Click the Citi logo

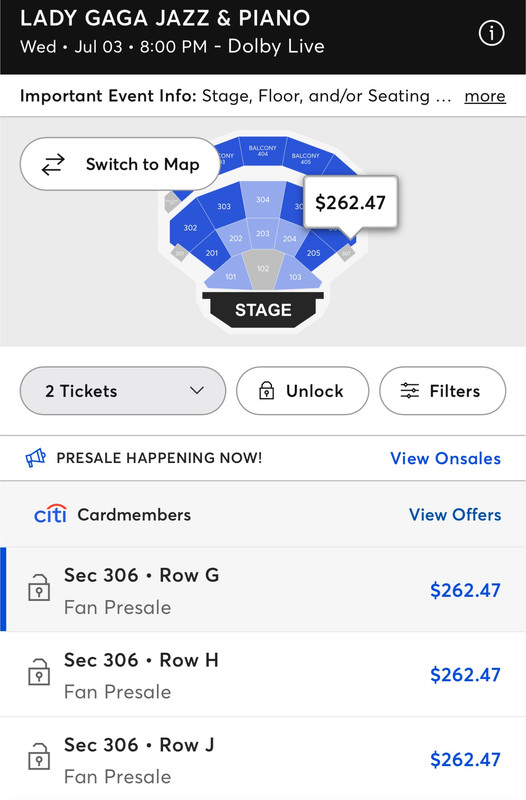click(x=50, y=514)
